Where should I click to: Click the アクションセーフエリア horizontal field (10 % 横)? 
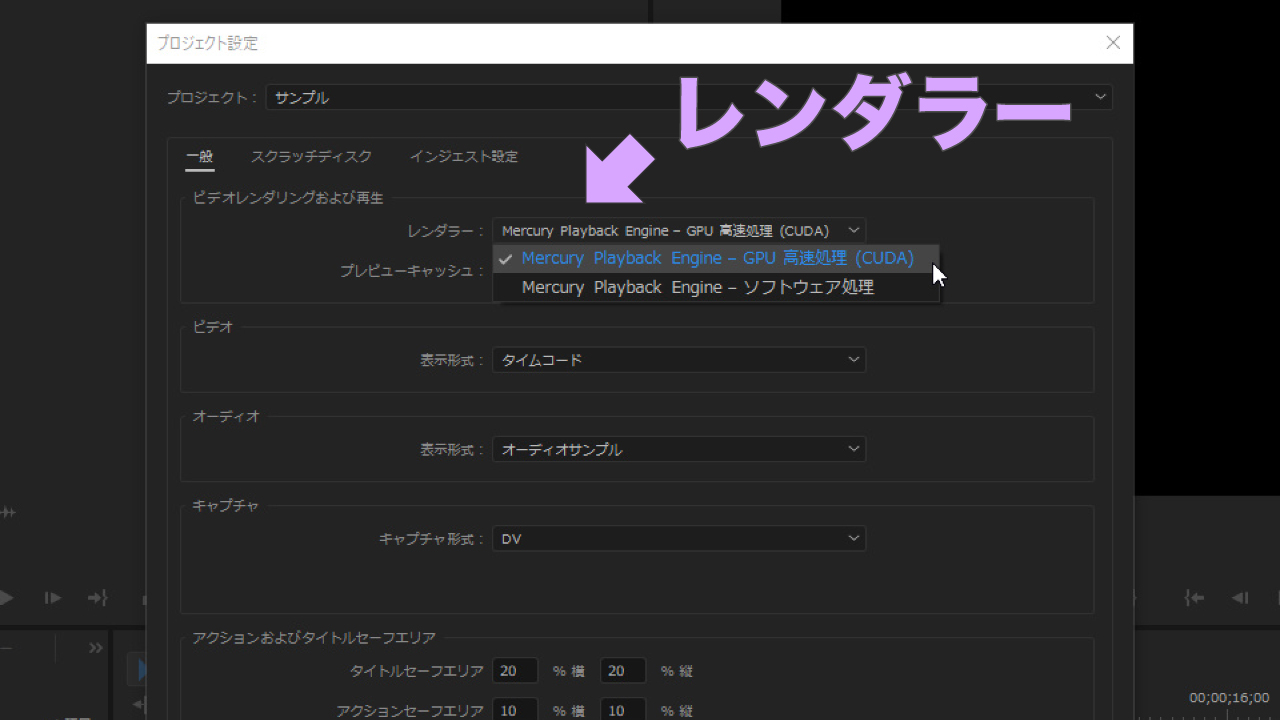point(515,711)
